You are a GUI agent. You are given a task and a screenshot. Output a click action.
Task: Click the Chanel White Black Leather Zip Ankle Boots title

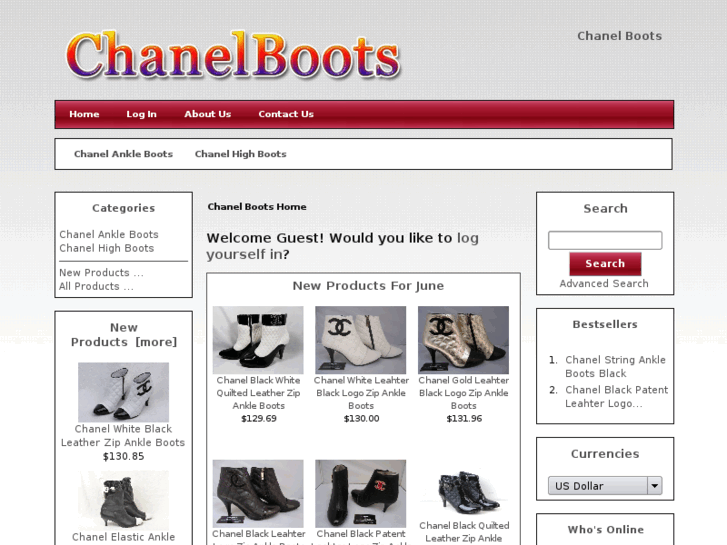(x=123, y=436)
